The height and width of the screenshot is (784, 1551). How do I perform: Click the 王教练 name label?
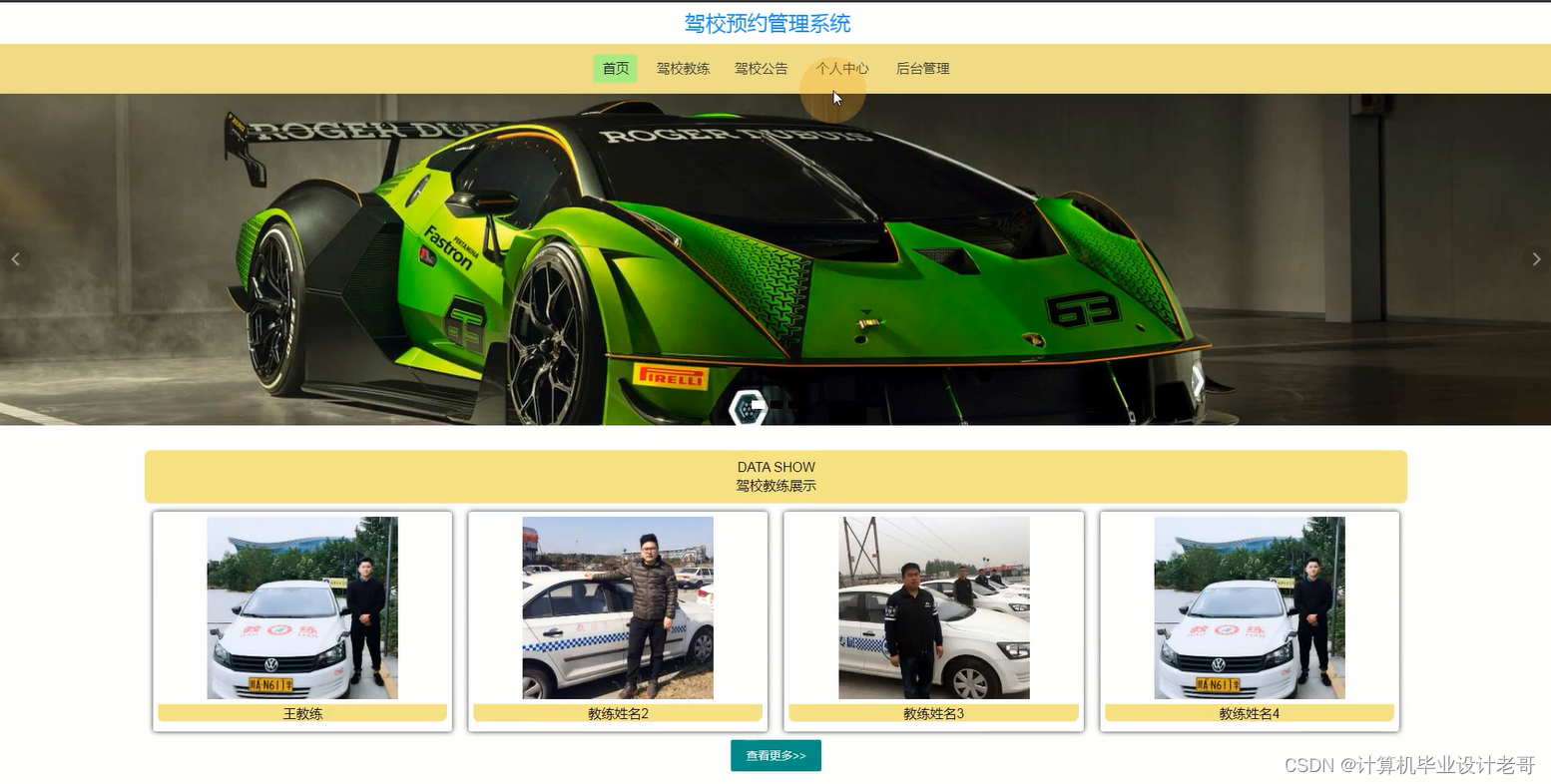pyautogui.click(x=302, y=714)
